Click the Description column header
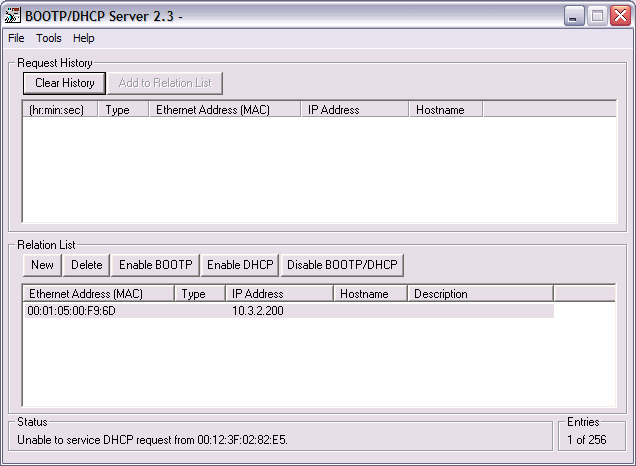Viewport: 636px width, 466px height. [x=481, y=293]
